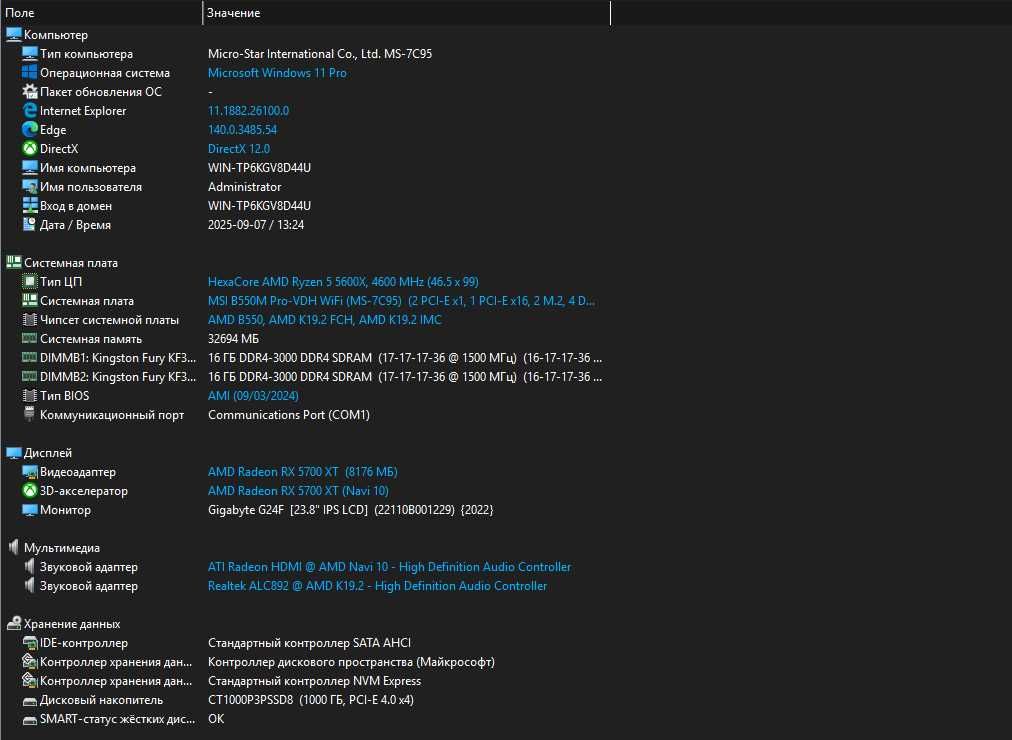1012x740 pixels.
Task: Open the DirectX 12.0 link
Action: tap(239, 149)
